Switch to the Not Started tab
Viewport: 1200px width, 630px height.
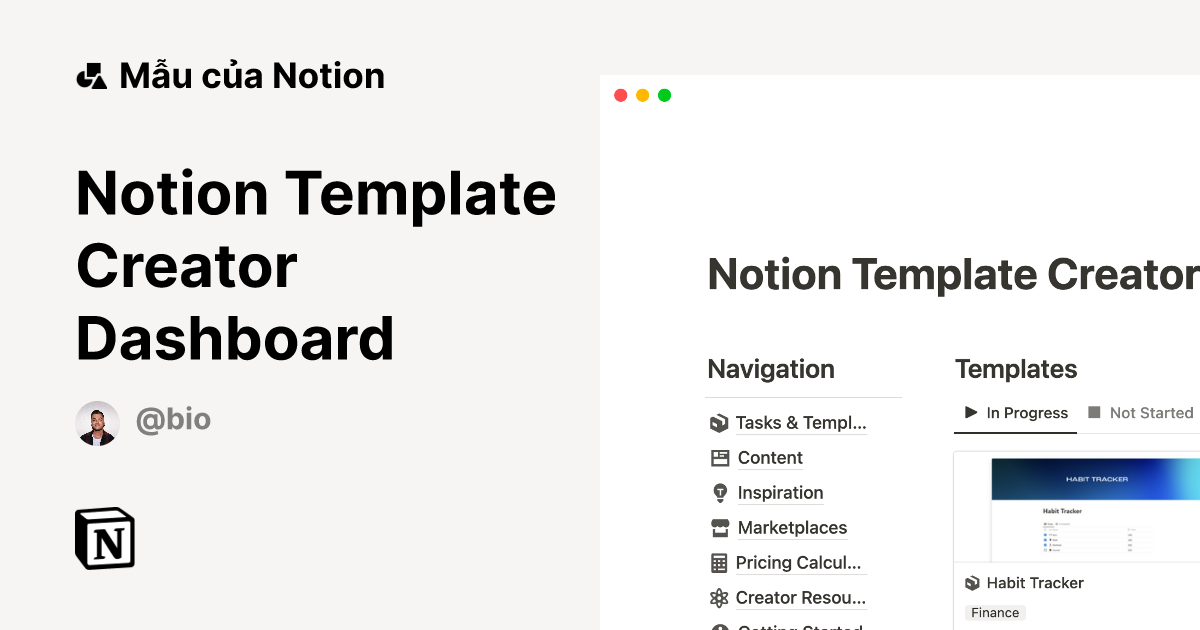(1148, 412)
